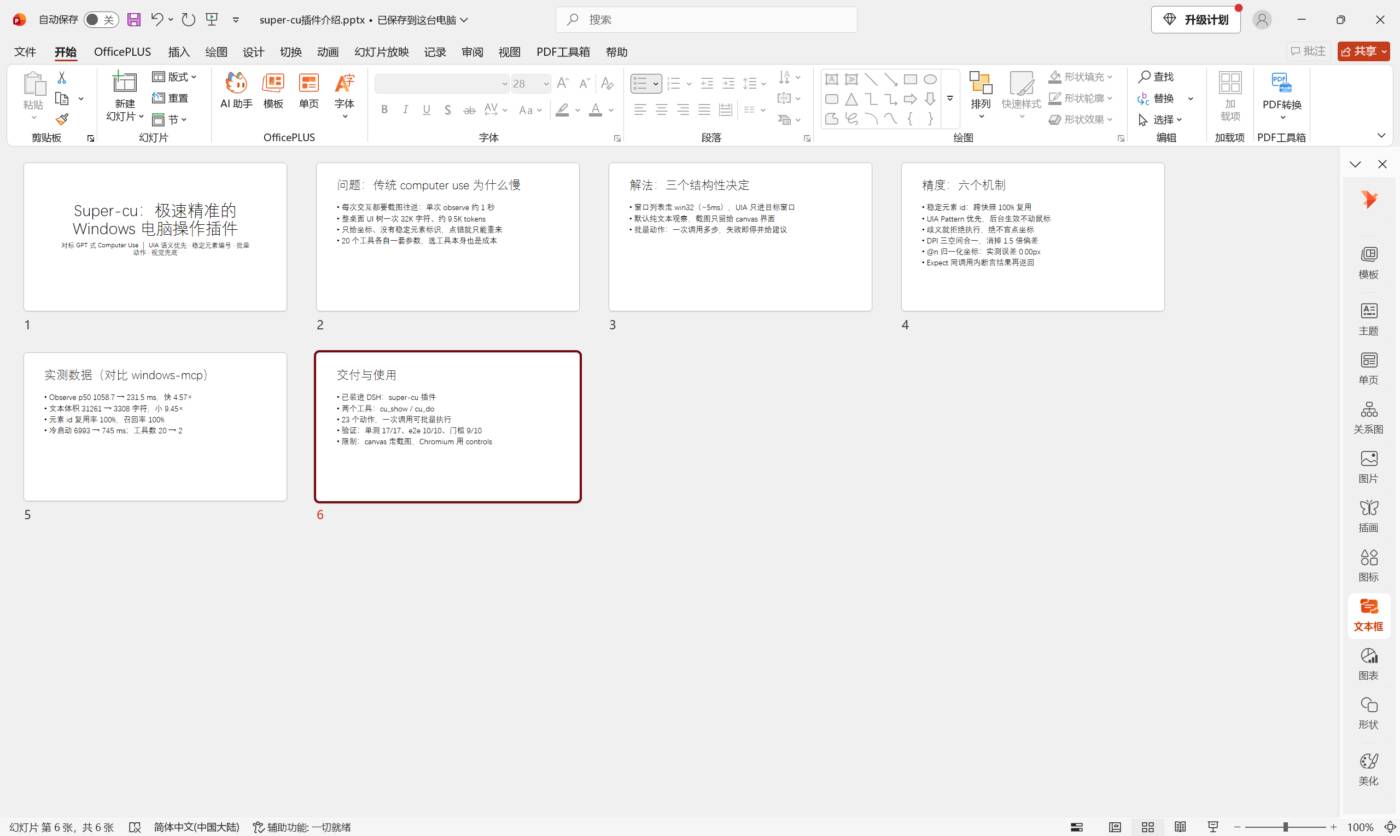Click the 重置 reset slide button
Screen dimensions: 1400x836
pyautogui.click(x=170, y=98)
